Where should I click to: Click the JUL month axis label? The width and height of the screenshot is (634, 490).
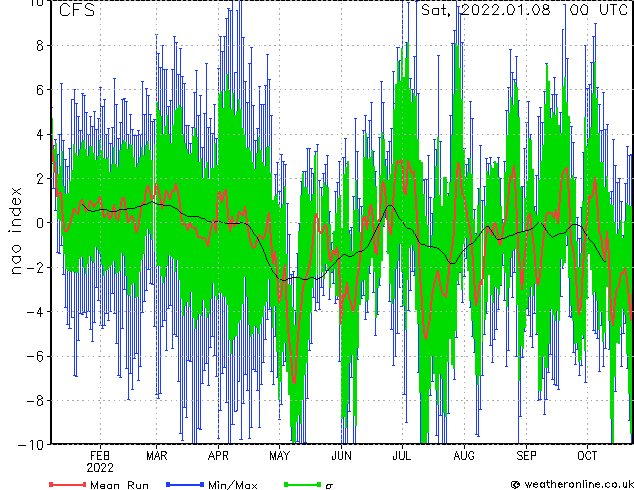coord(402,456)
